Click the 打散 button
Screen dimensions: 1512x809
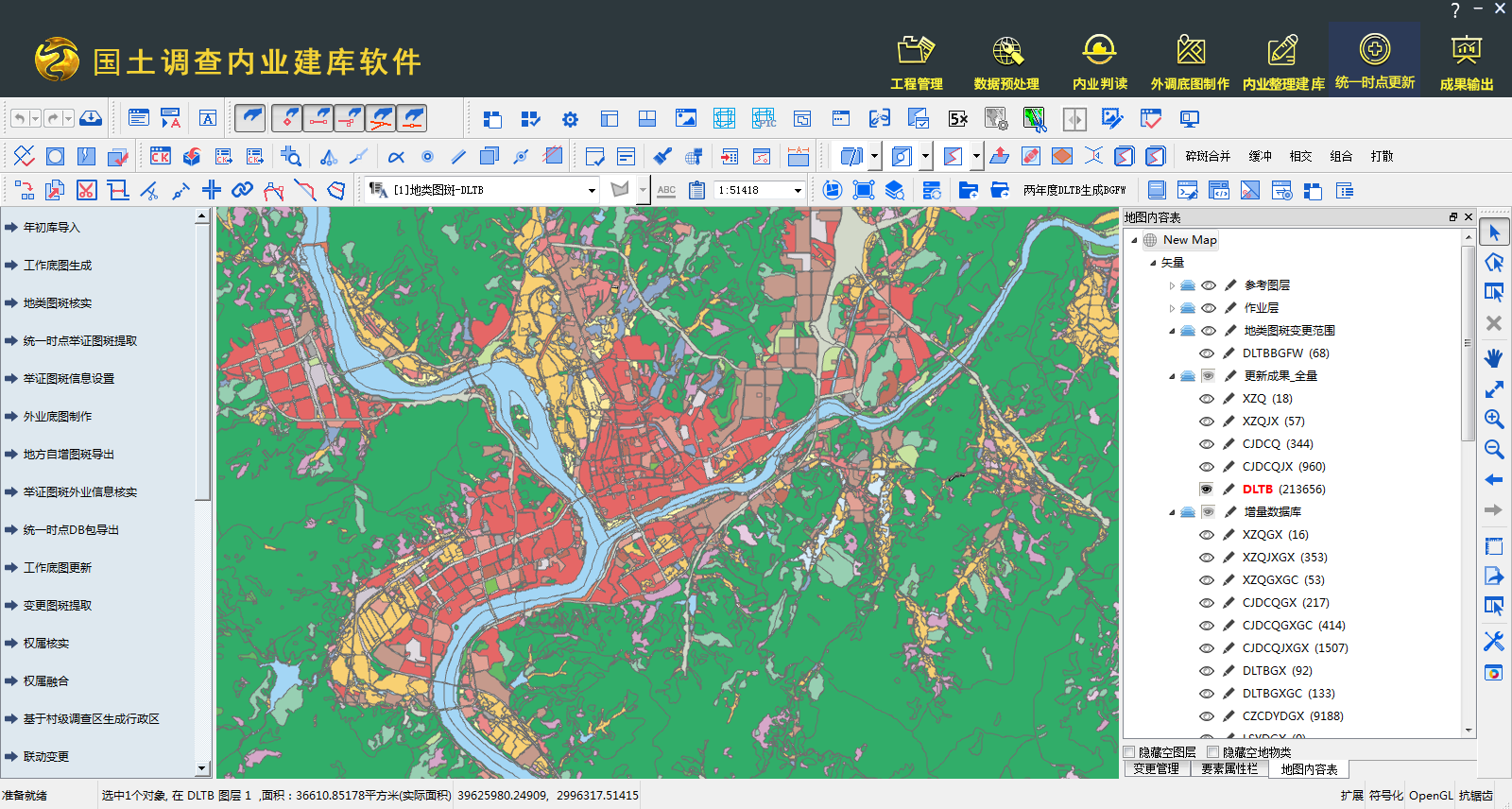point(1382,156)
